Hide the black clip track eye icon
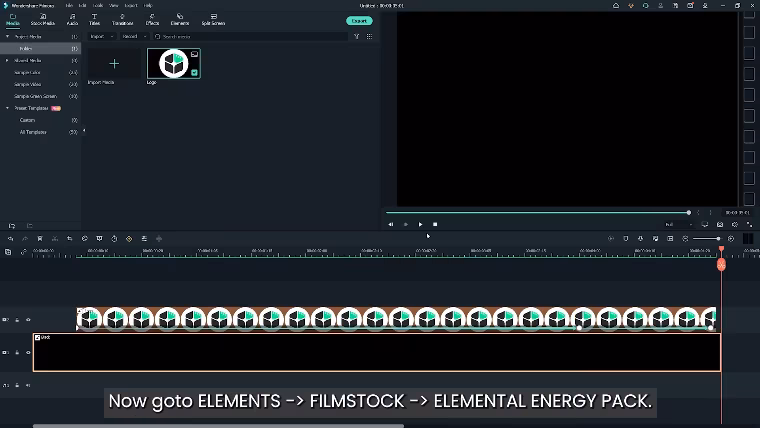The width and height of the screenshot is (760, 428). click(x=28, y=352)
